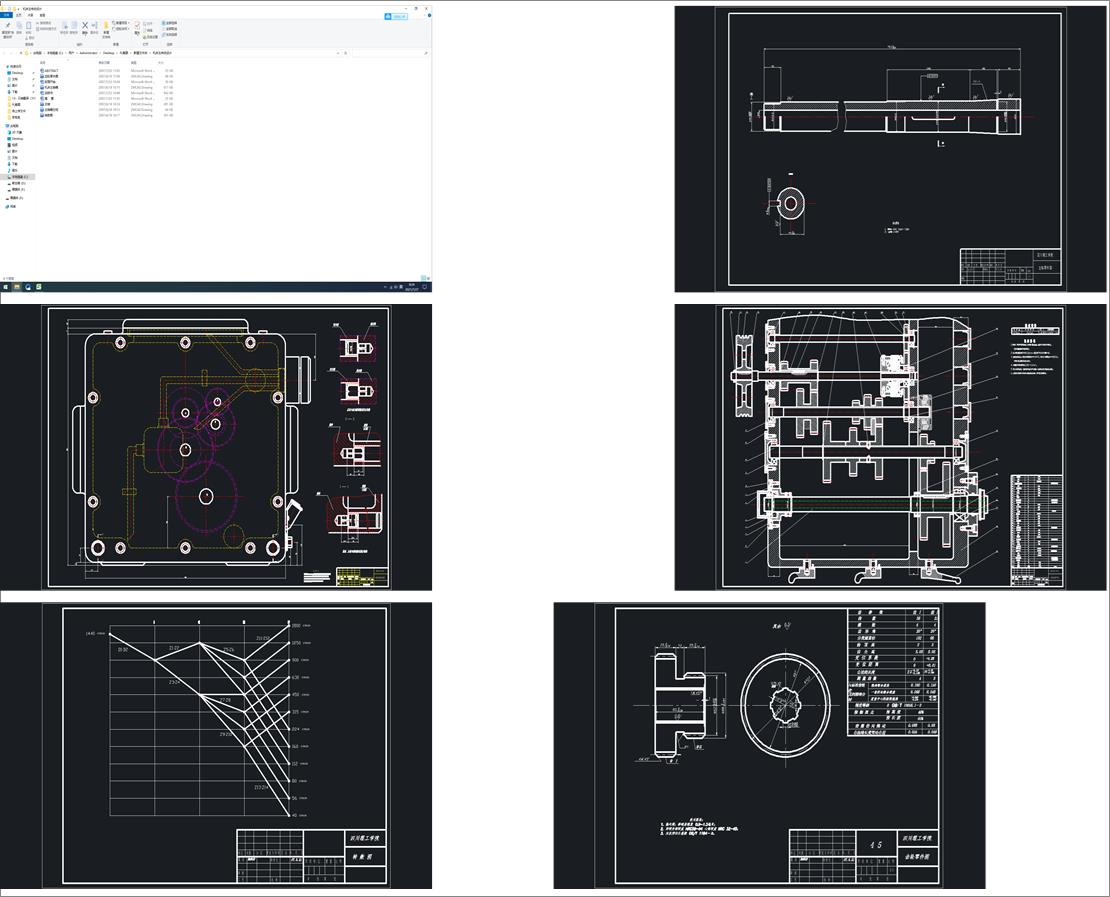Collapse the ribbon with the chevron

point(425,16)
